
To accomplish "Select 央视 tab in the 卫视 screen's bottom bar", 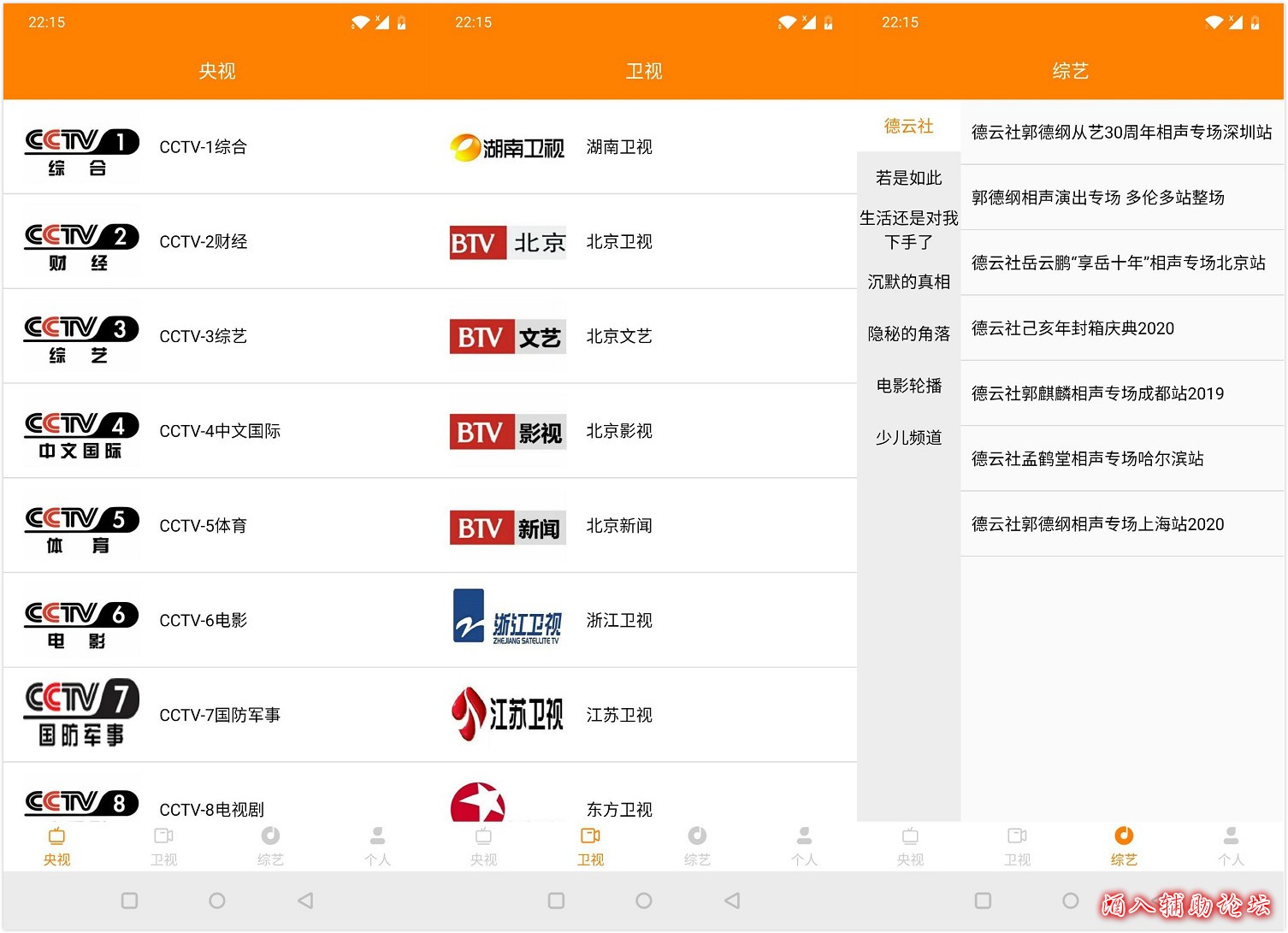I will [x=483, y=847].
